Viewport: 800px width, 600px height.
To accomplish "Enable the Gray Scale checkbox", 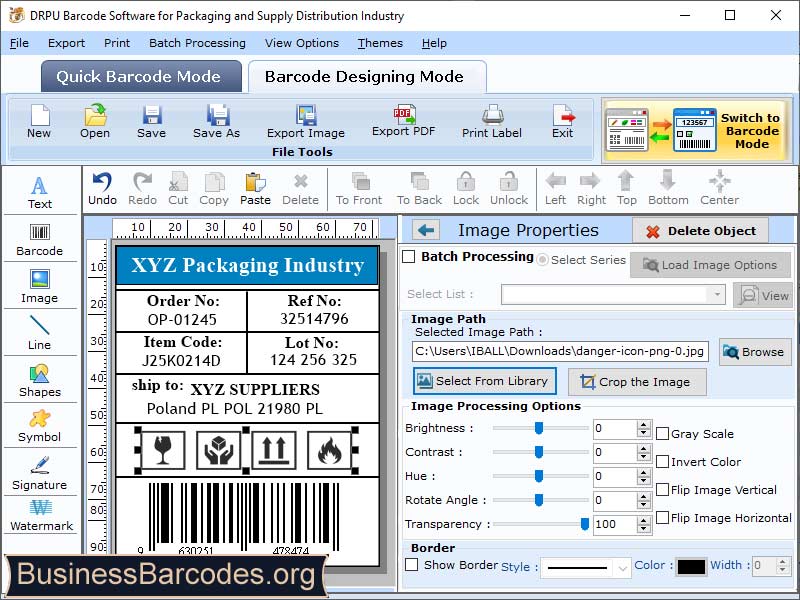I will [662, 434].
